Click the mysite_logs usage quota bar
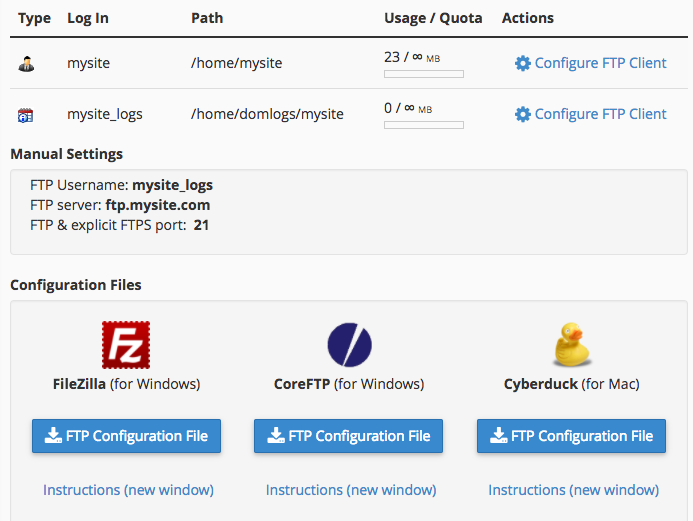The width and height of the screenshot is (693, 521). [424, 125]
